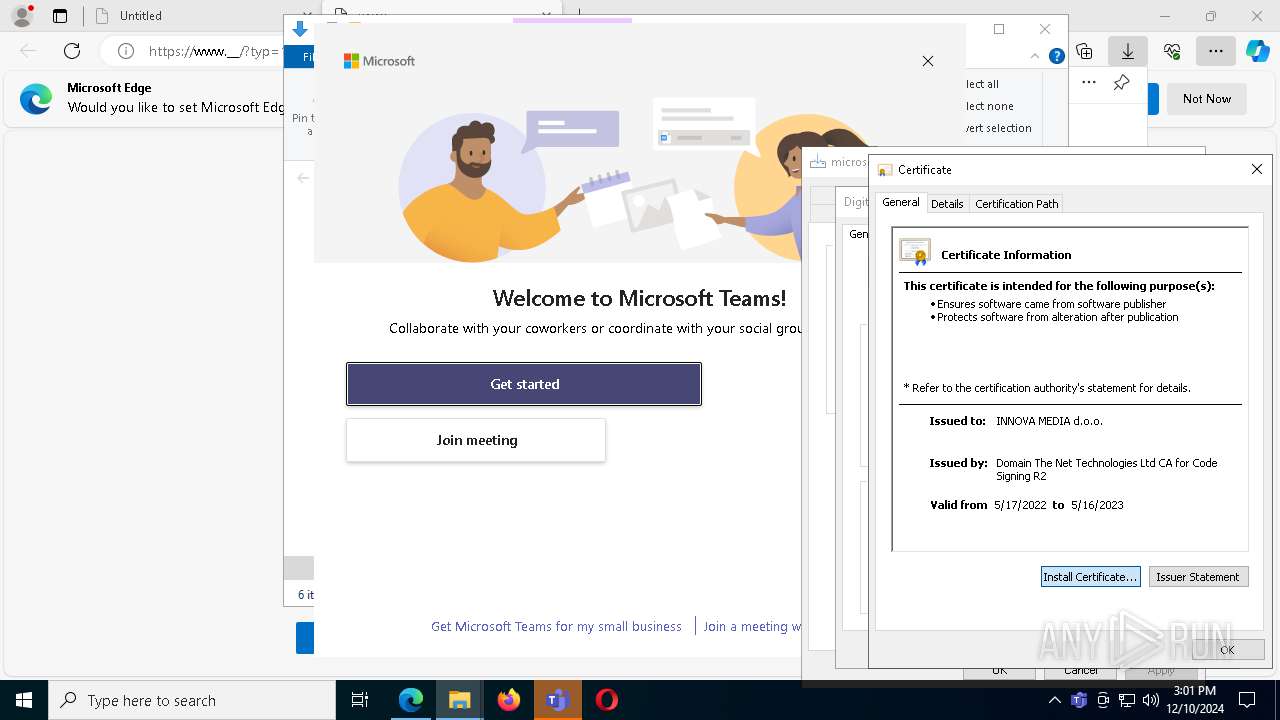
Task: Open Copilot icon in Edge
Action: click(x=1257, y=51)
